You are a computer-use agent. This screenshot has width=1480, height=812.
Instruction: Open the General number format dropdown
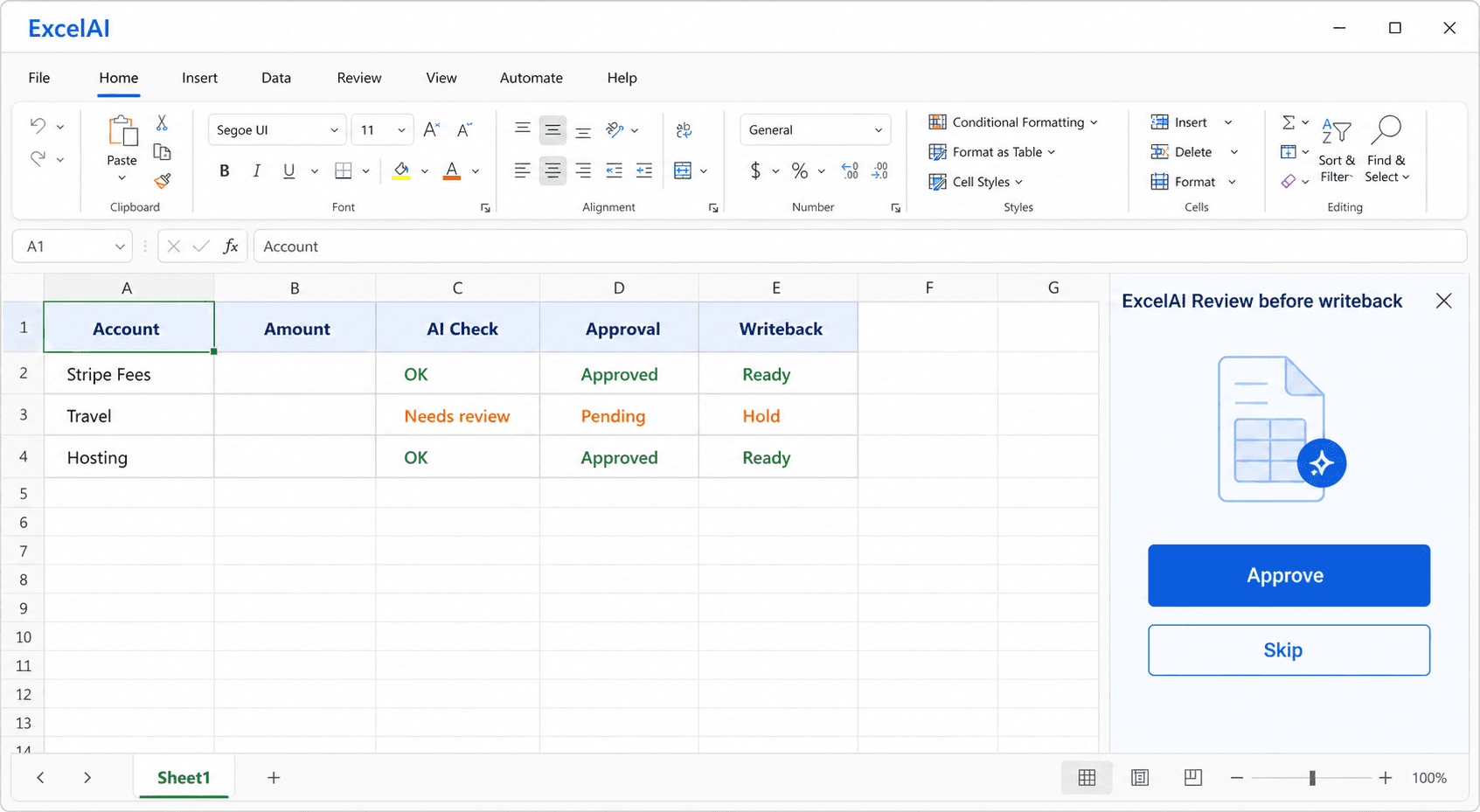click(816, 129)
